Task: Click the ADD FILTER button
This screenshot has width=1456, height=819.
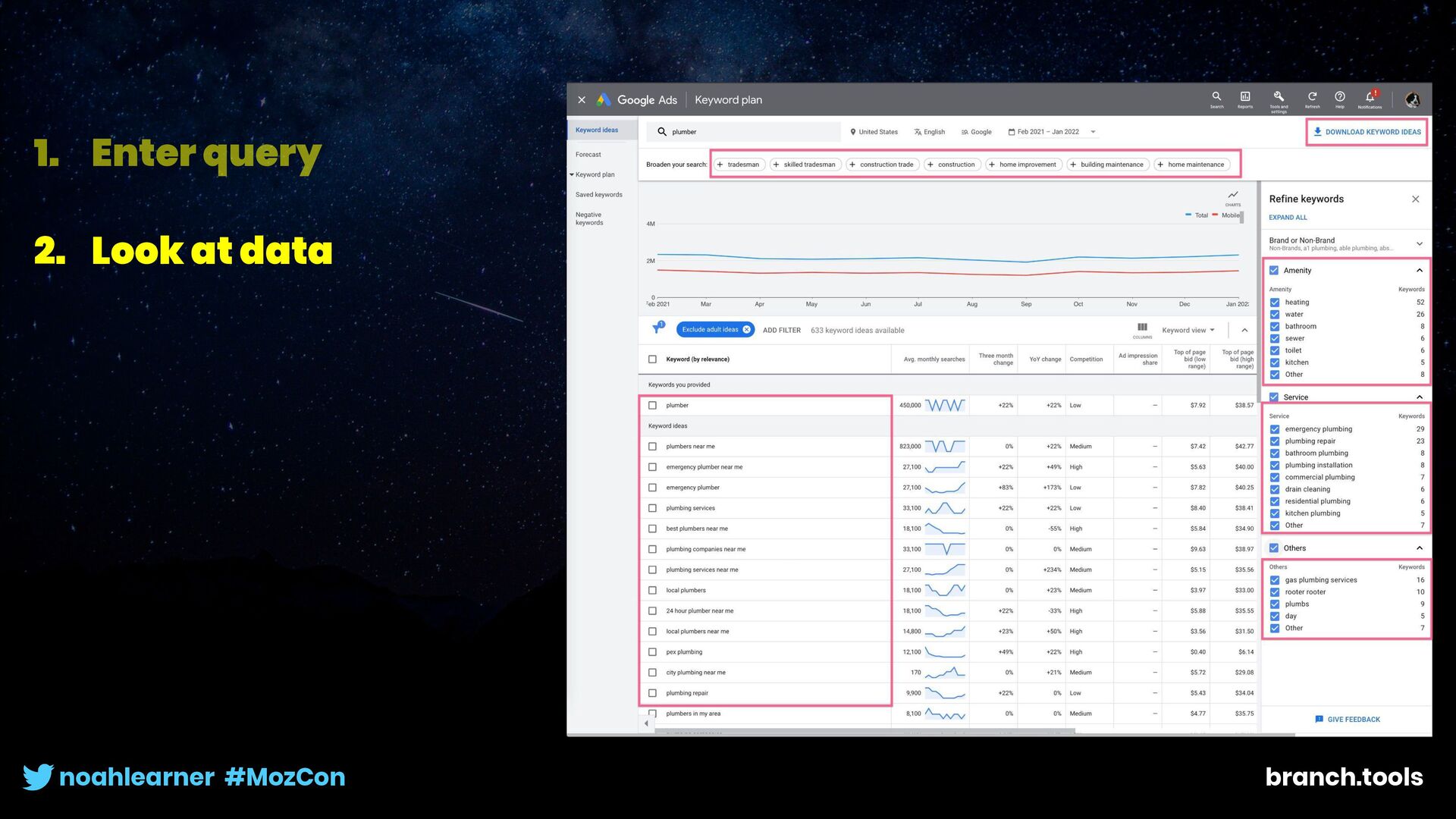Action: pos(782,331)
